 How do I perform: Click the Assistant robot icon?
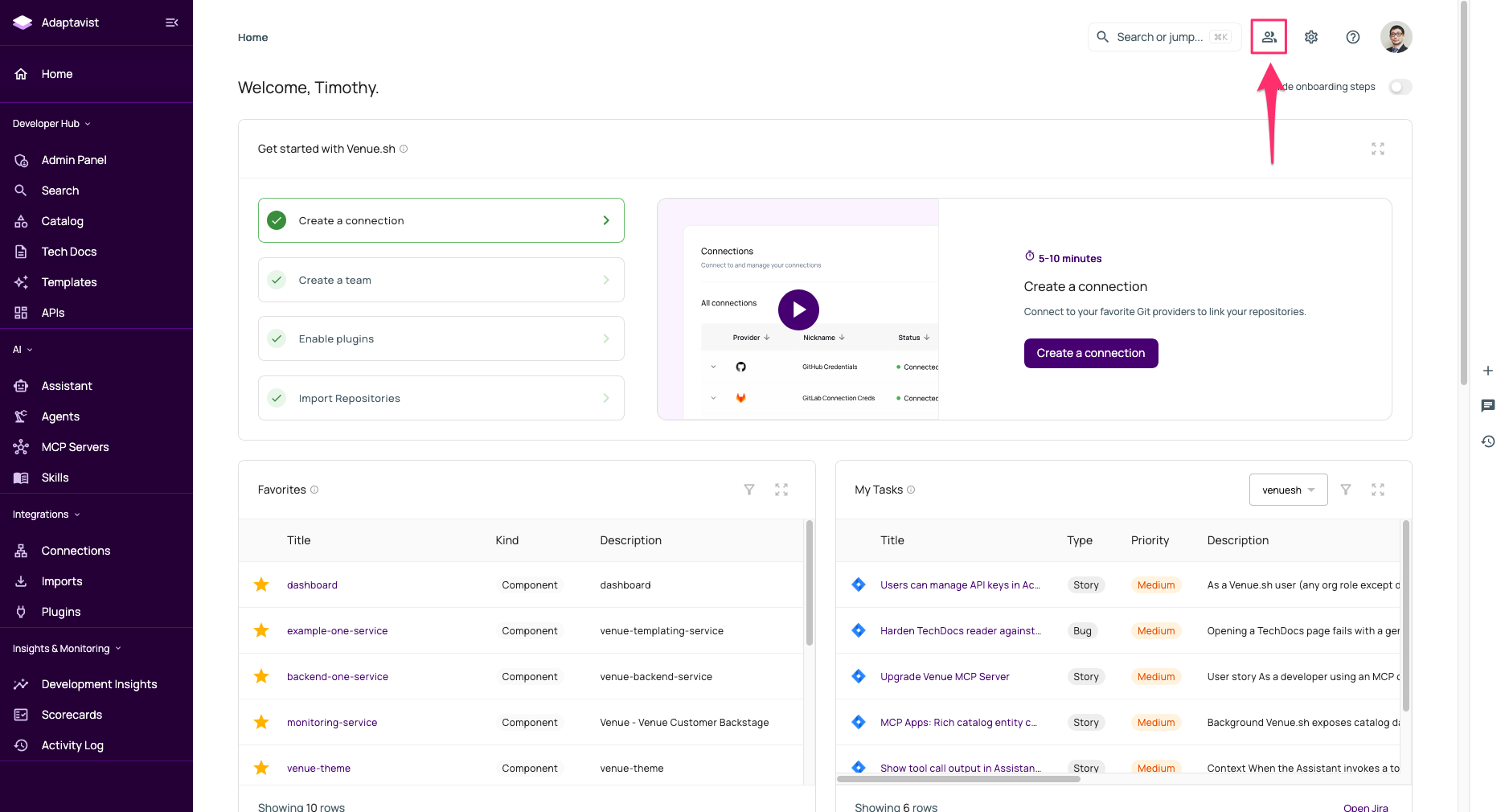(x=21, y=386)
